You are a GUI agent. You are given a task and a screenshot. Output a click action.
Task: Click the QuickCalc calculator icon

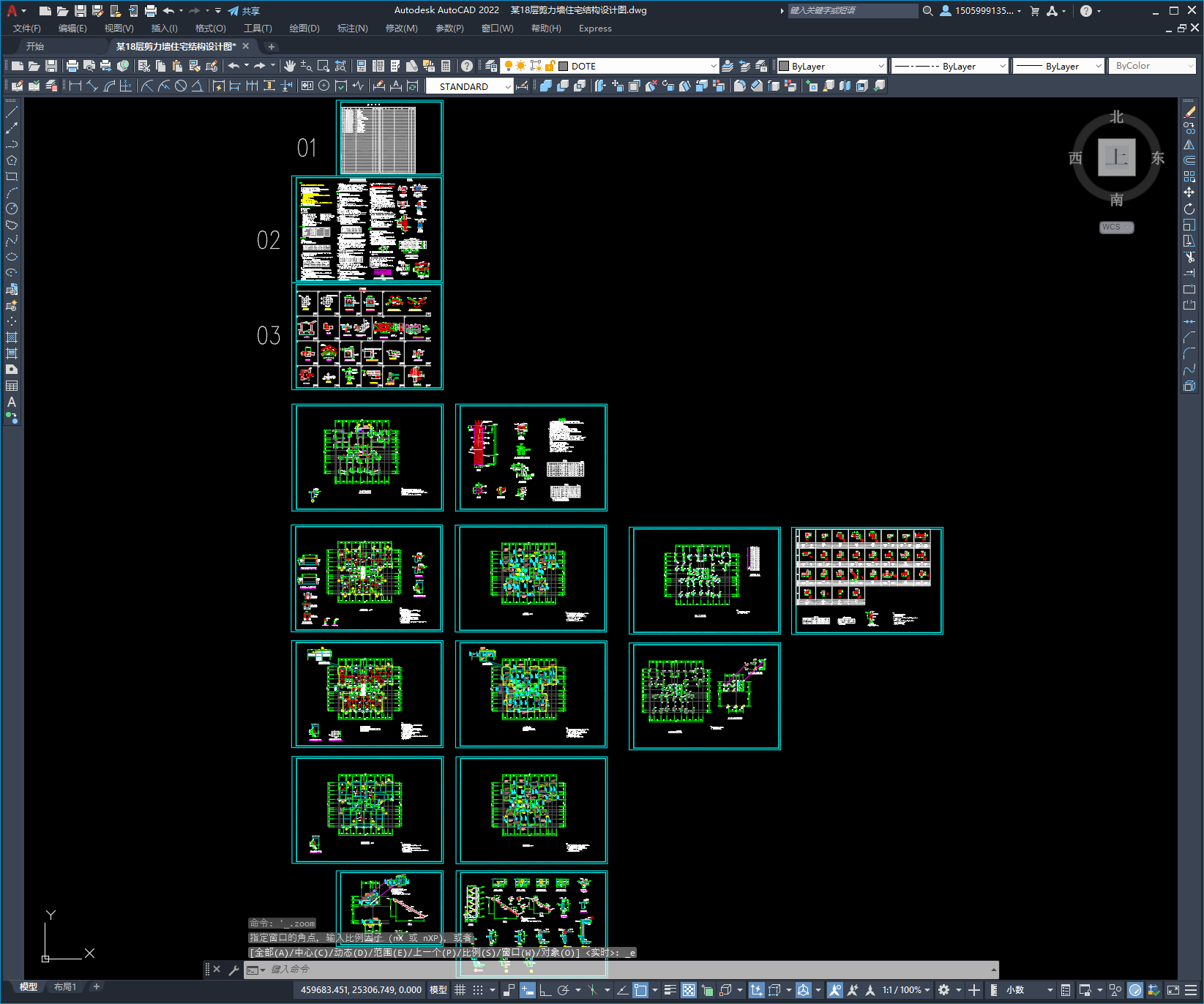point(446,66)
